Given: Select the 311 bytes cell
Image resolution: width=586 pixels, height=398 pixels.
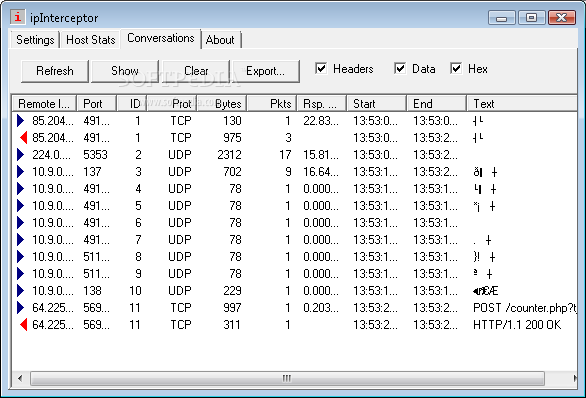Looking at the screenshot, I should [x=232, y=324].
